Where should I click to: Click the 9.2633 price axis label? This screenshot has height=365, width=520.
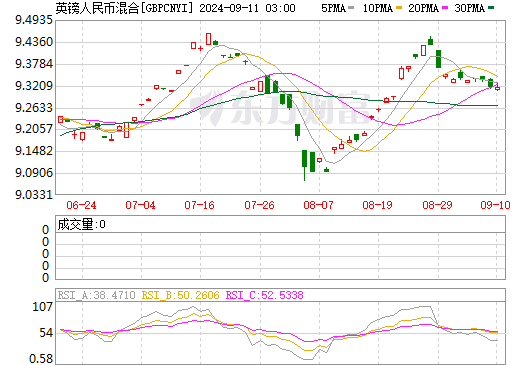coord(34,108)
